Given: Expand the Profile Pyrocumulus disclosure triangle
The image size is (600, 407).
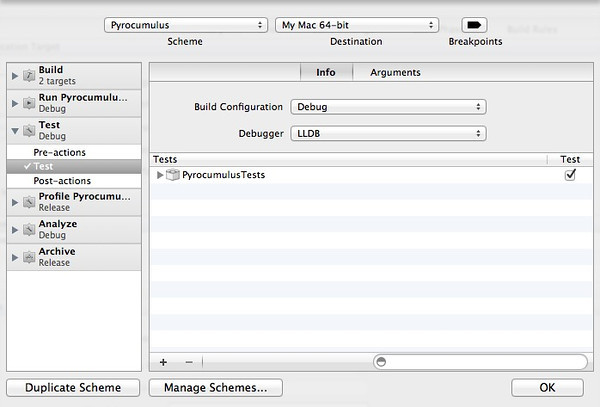Looking at the screenshot, I should pyautogui.click(x=15, y=202).
